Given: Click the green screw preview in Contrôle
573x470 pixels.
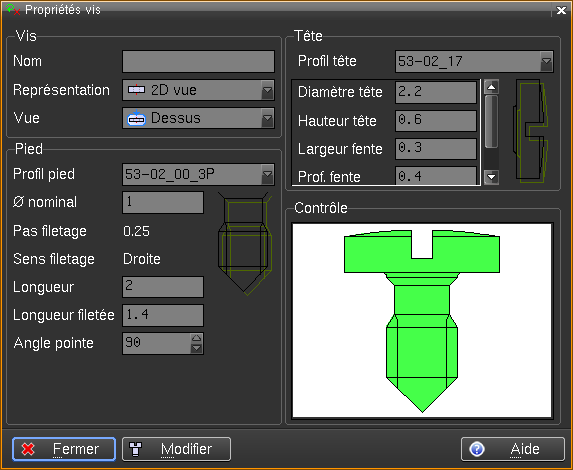Looking at the screenshot, I should [422, 321].
